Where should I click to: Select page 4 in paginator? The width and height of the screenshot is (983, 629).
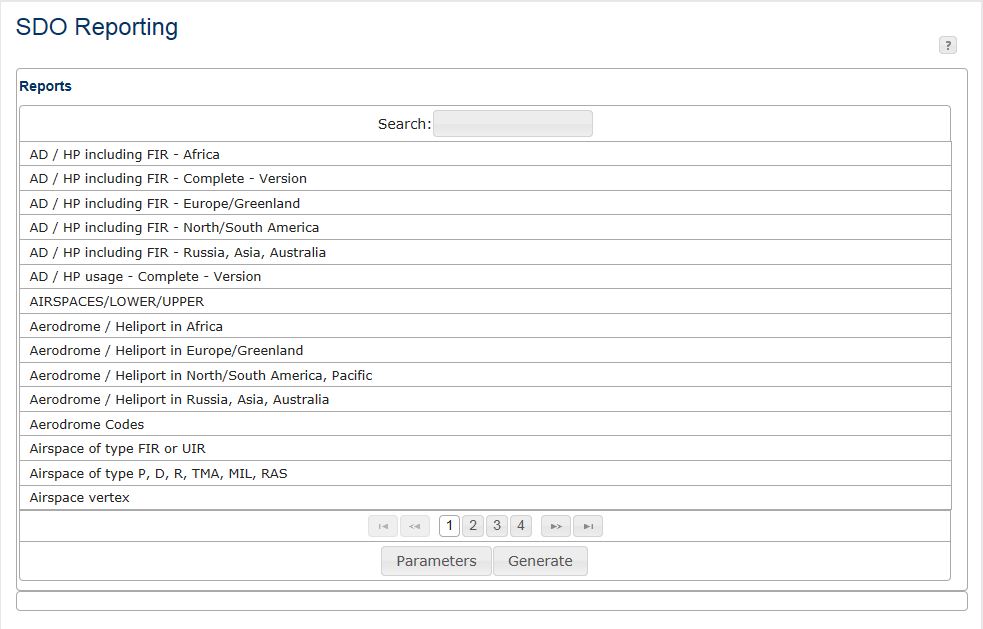[x=521, y=526]
